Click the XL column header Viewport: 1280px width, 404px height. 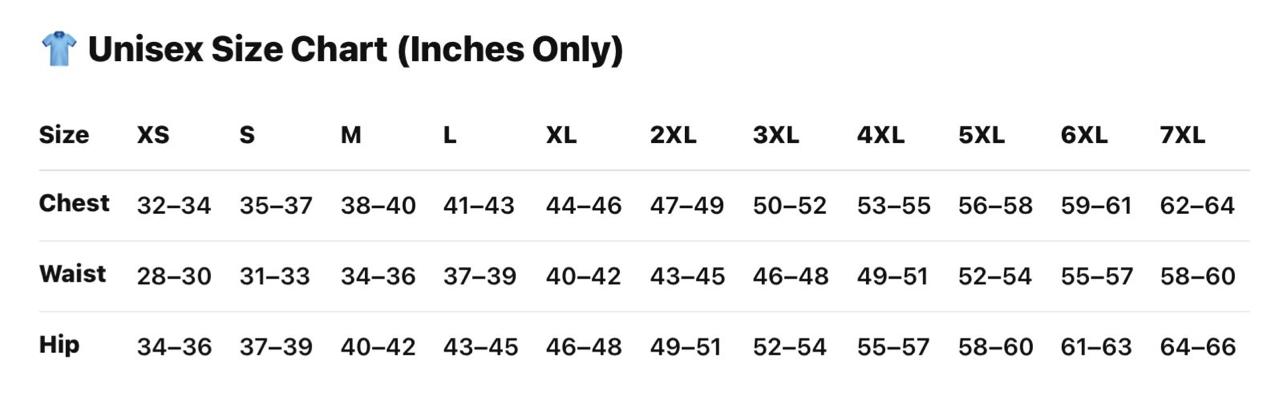pyautogui.click(x=561, y=136)
